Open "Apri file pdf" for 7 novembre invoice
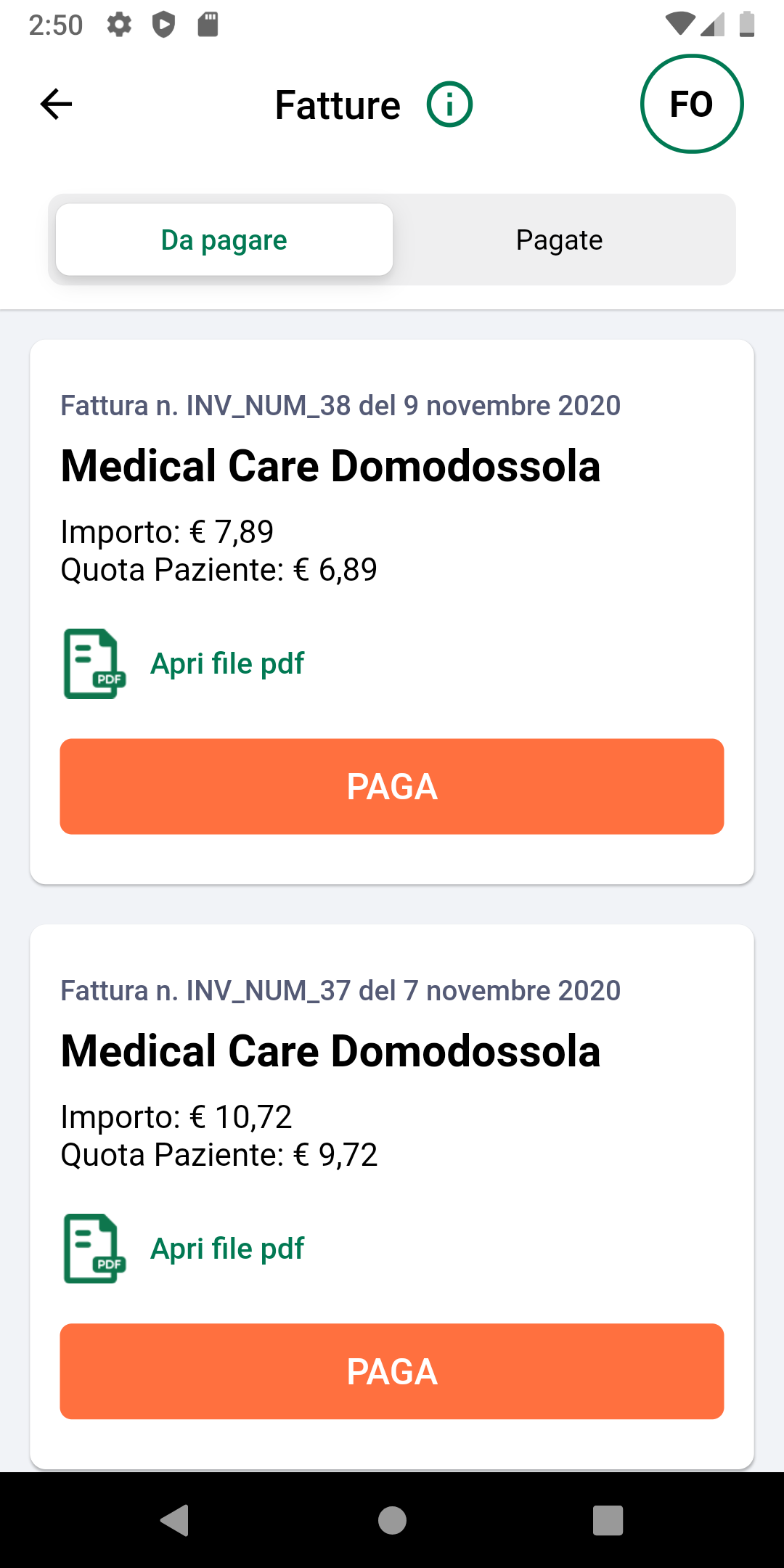The width and height of the screenshot is (784, 1568). coord(227,1249)
